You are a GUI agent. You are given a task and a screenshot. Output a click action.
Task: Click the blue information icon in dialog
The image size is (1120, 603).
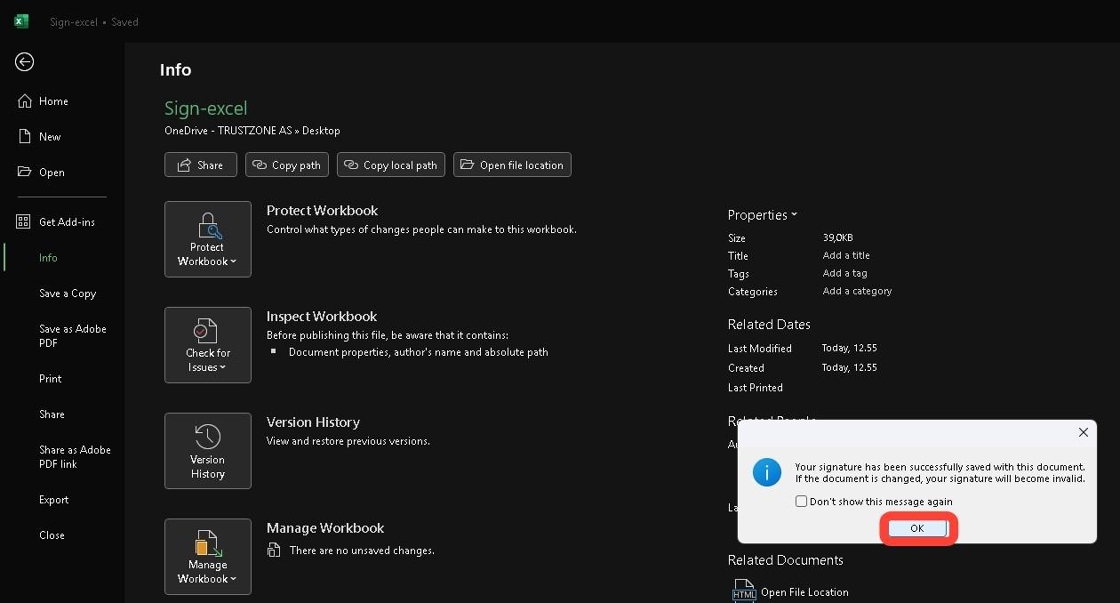767,472
